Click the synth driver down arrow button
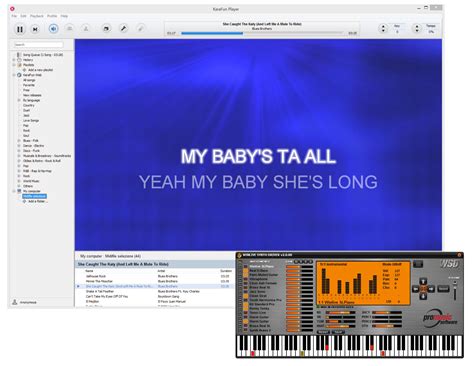474x366 pixels. tap(423, 296)
